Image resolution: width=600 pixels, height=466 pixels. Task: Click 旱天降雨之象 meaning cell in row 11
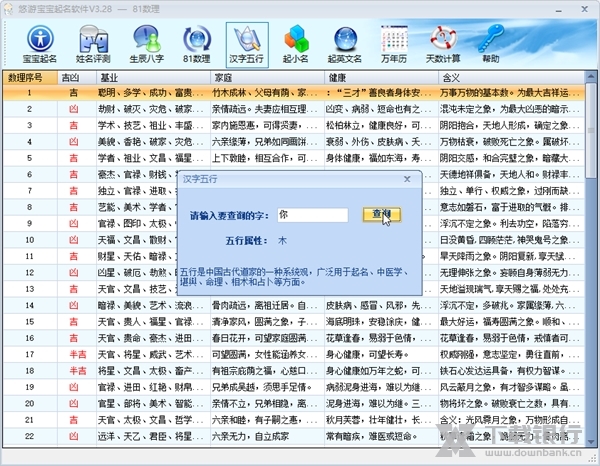point(510,256)
